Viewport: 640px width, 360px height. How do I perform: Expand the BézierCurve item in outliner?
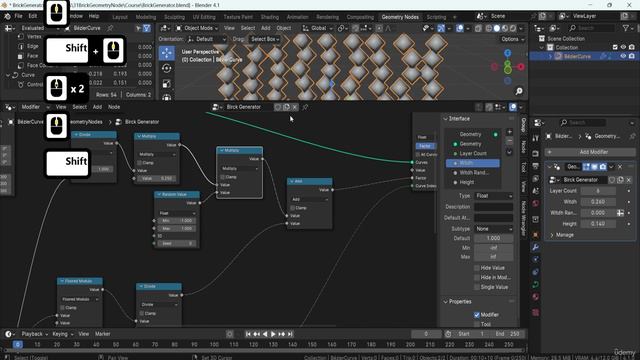point(551,56)
